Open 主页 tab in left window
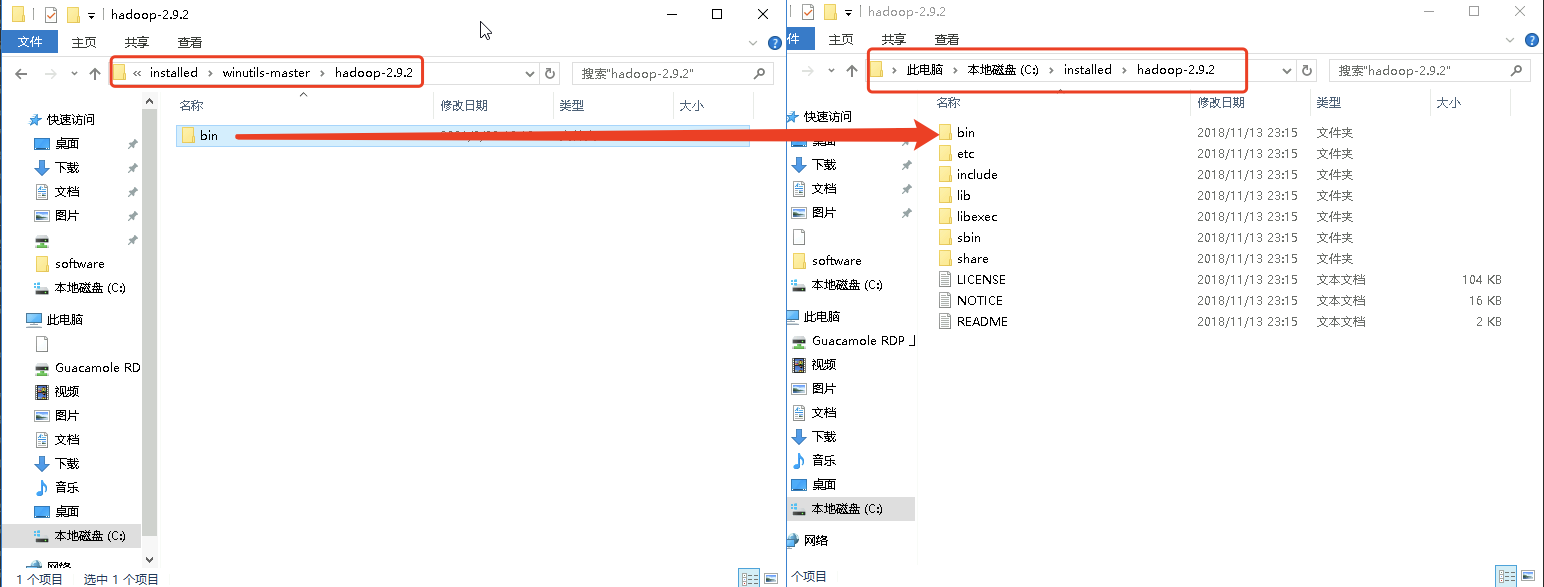This screenshot has height=587, width=1544. (84, 42)
